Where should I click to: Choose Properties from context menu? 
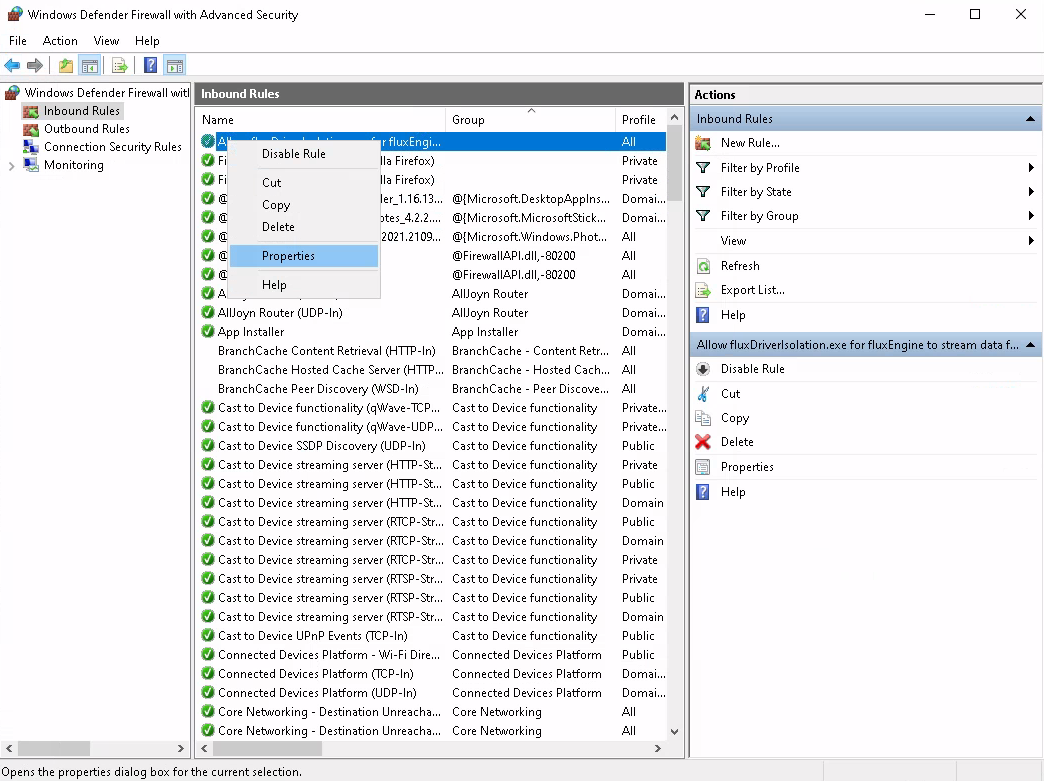[x=304, y=256]
